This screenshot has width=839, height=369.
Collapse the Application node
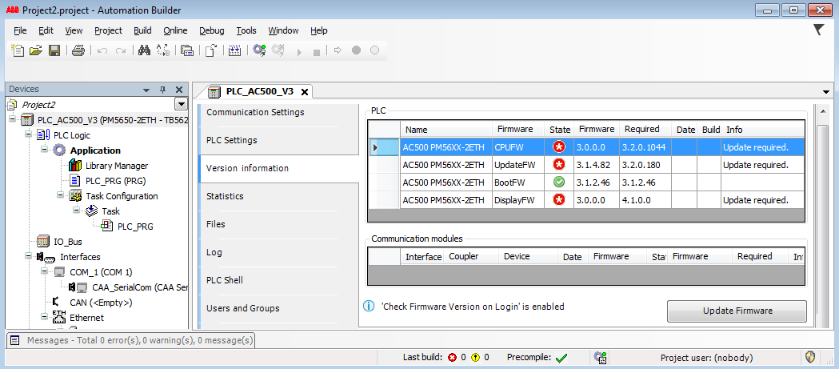click(x=44, y=150)
